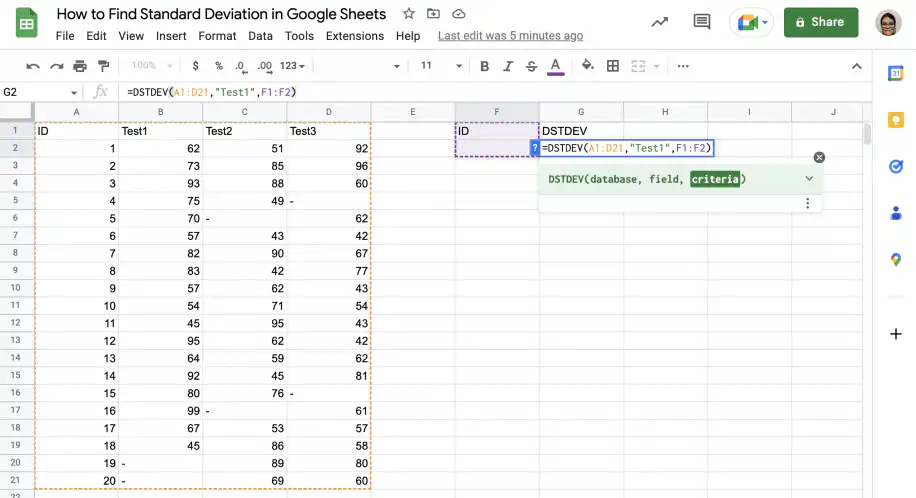This screenshot has height=498, width=916.
Task: Open the View menu
Action: pos(131,36)
